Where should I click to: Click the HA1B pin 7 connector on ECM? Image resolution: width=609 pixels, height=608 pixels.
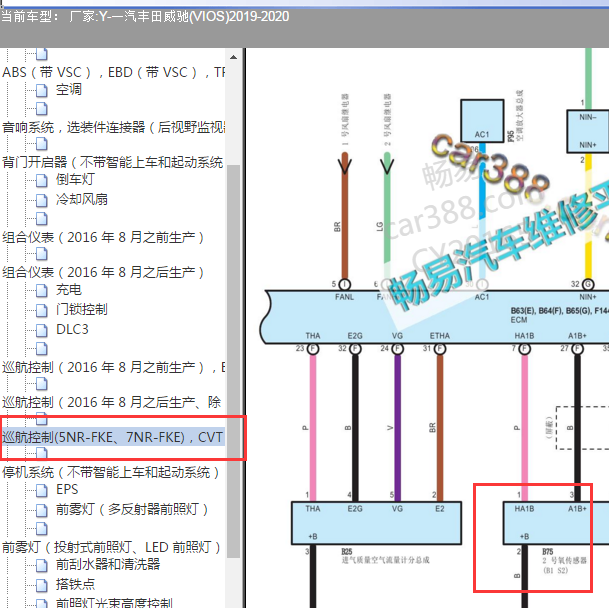click(x=524, y=349)
